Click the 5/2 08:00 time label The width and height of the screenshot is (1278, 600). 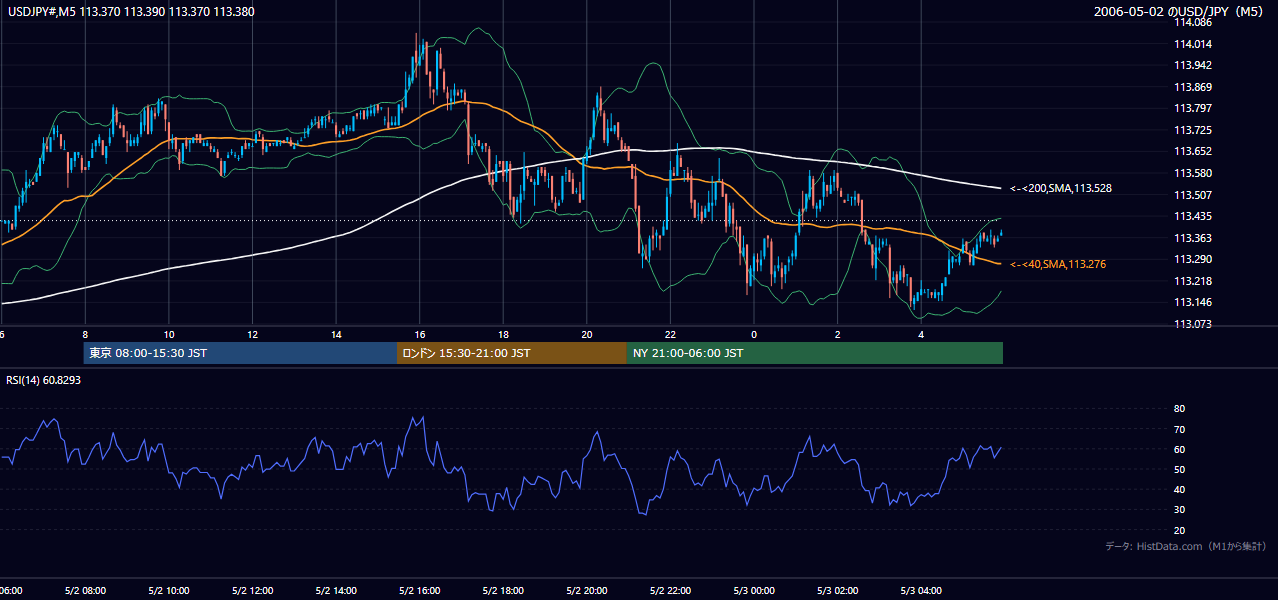pyautogui.click(x=85, y=591)
